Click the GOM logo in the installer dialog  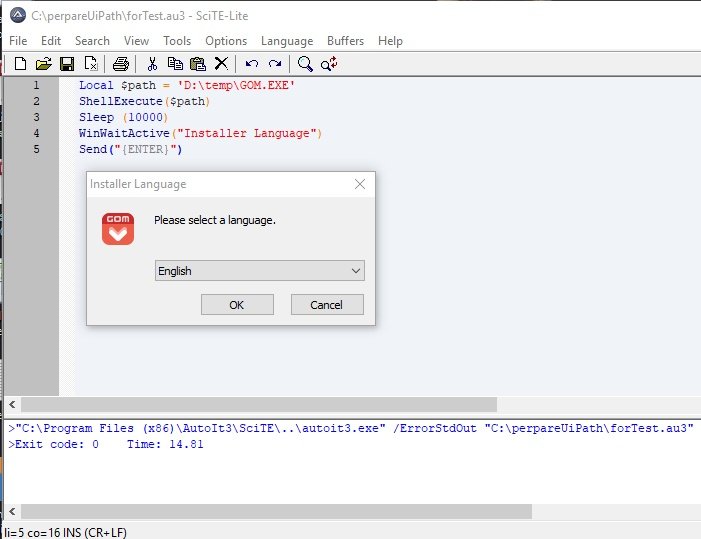click(118, 229)
